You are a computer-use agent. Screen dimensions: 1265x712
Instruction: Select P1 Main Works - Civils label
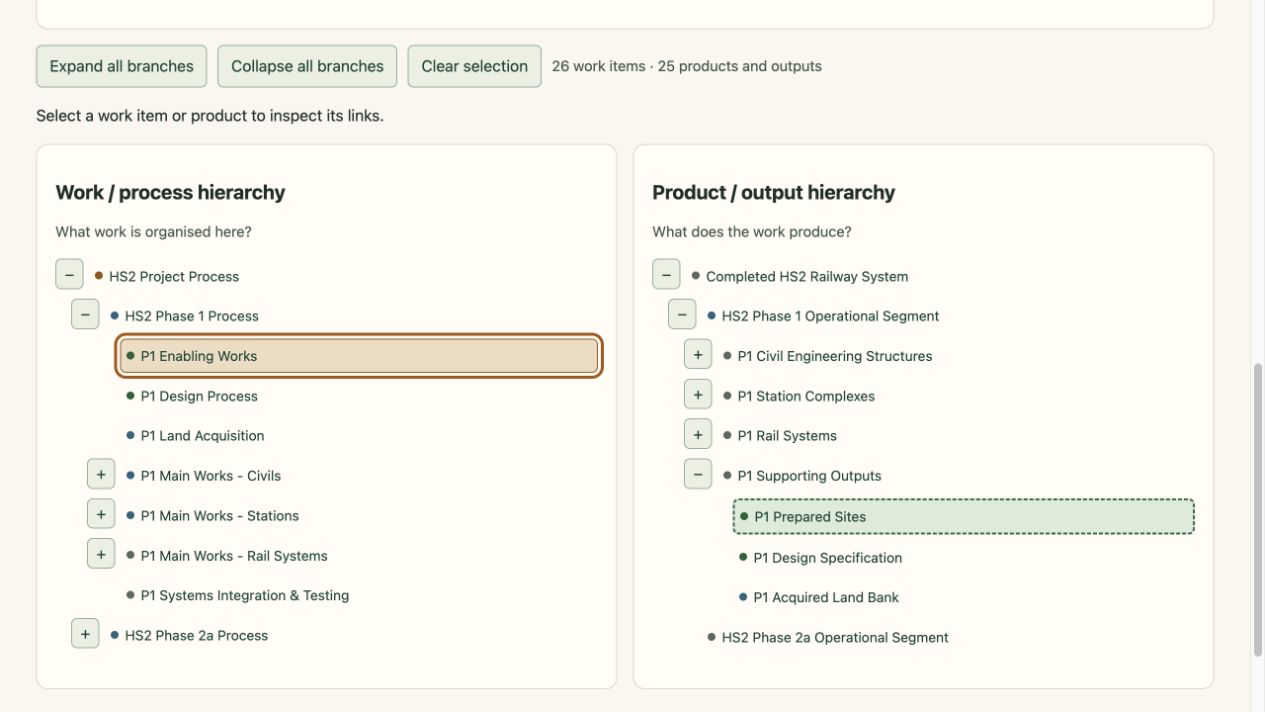[x=211, y=476]
